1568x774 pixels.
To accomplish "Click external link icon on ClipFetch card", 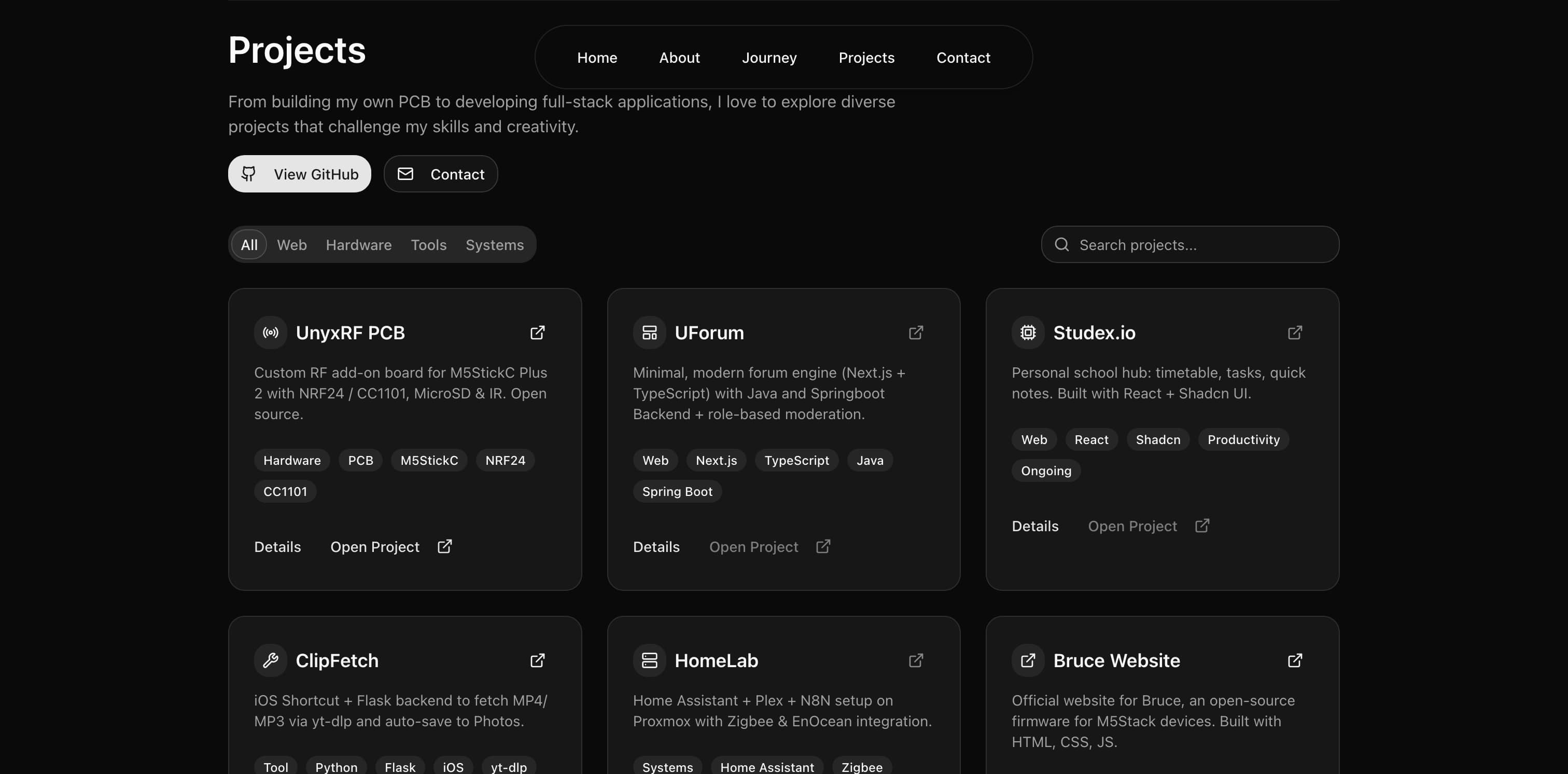I will tap(537, 660).
